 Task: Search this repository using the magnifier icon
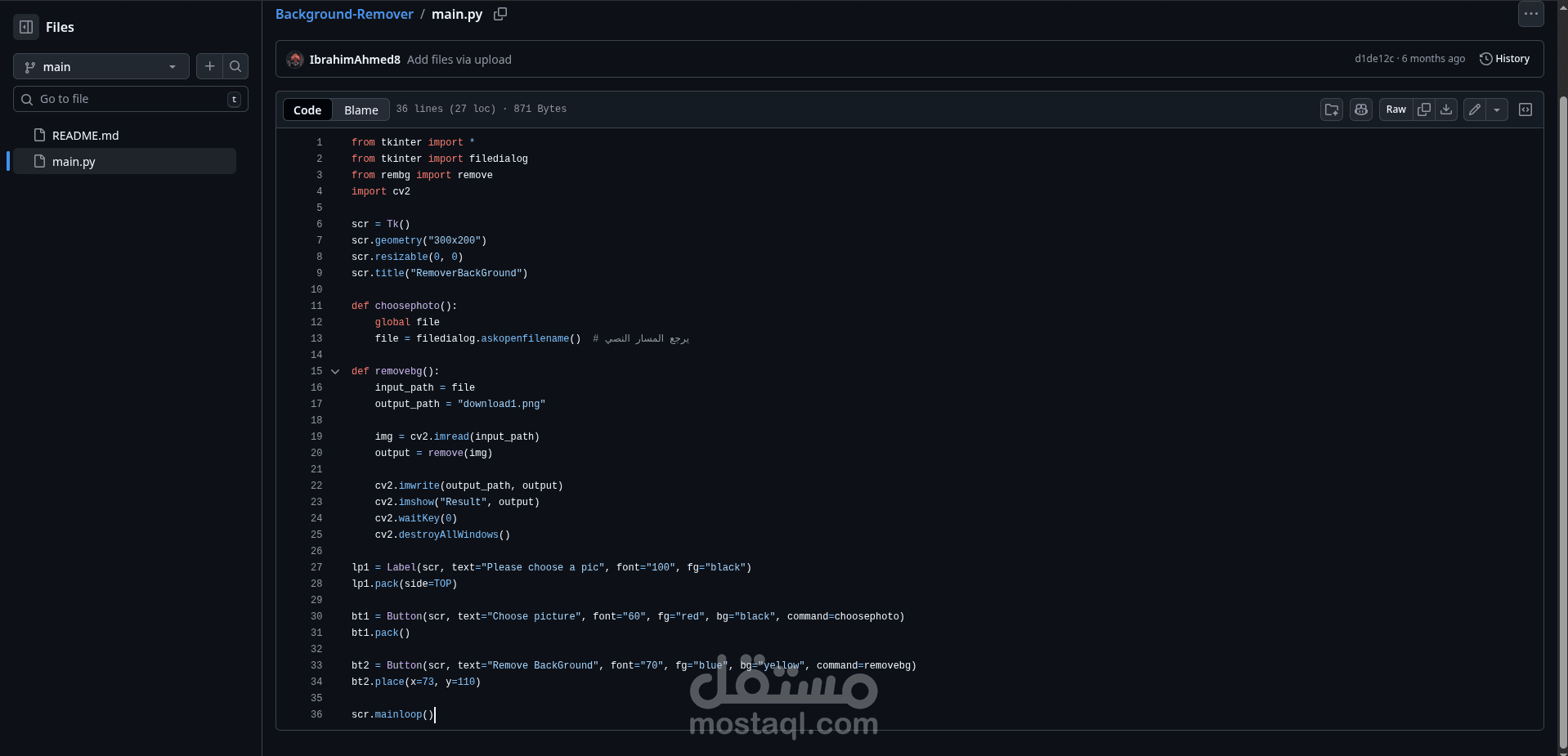(235, 66)
